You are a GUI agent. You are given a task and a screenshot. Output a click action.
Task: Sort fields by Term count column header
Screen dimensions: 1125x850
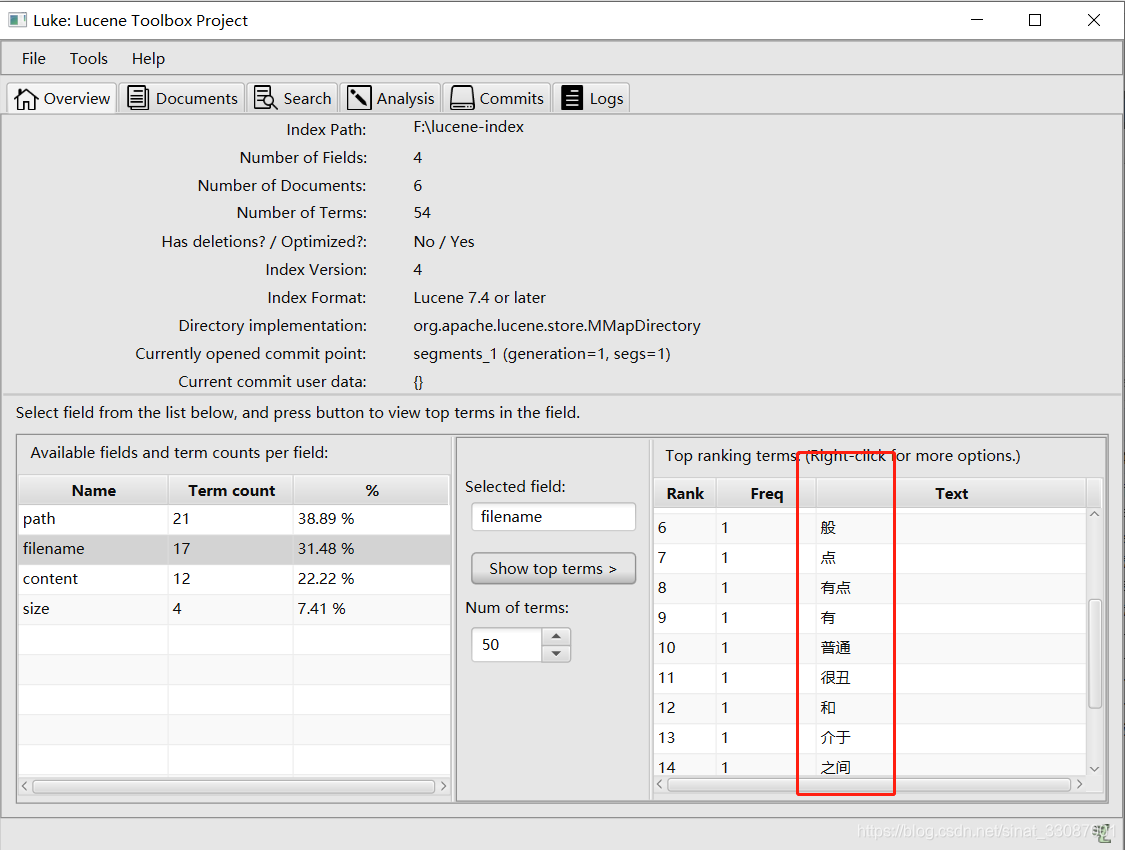[231, 491]
